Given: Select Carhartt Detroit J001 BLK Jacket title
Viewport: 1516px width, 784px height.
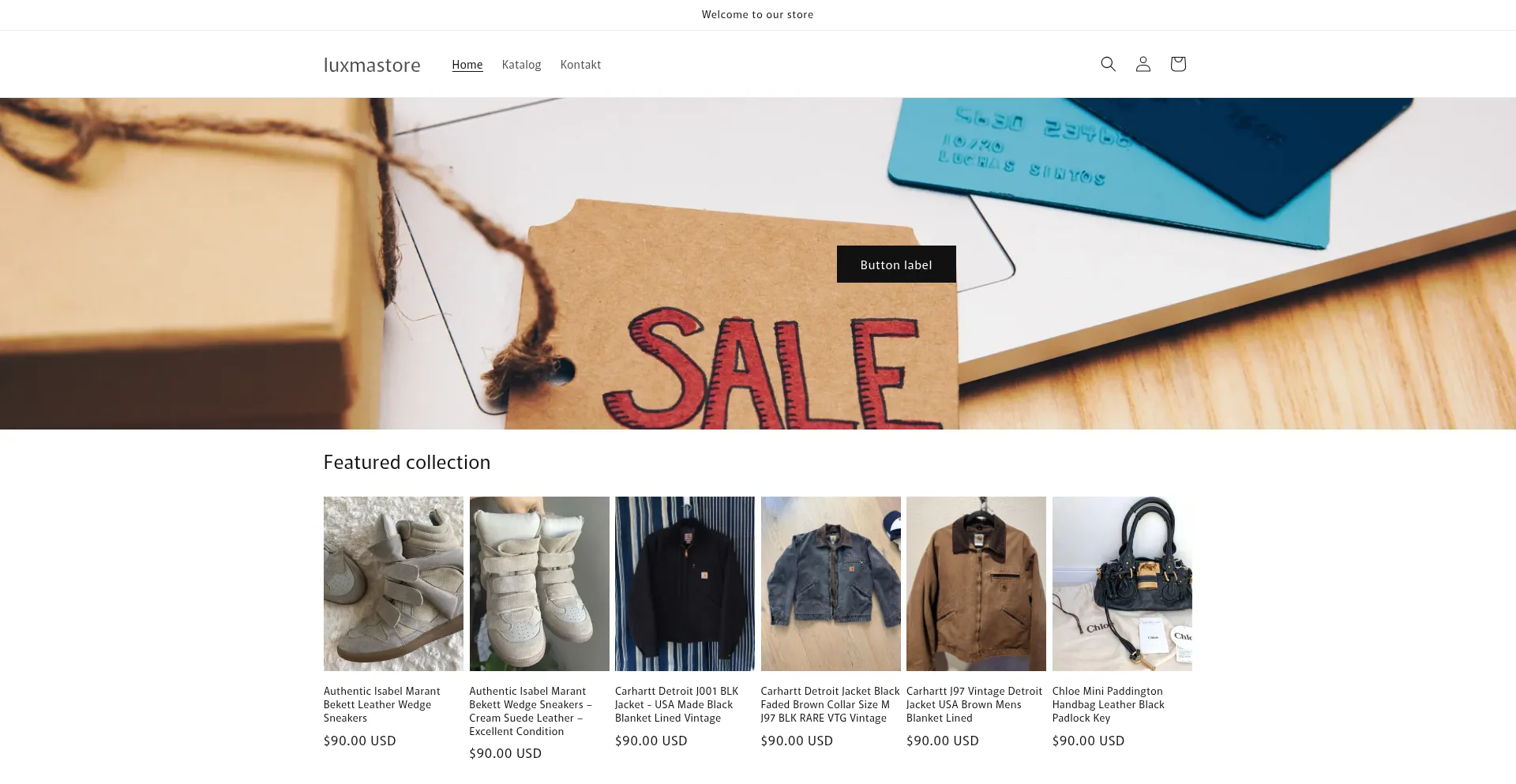Looking at the screenshot, I should pos(677,704).
